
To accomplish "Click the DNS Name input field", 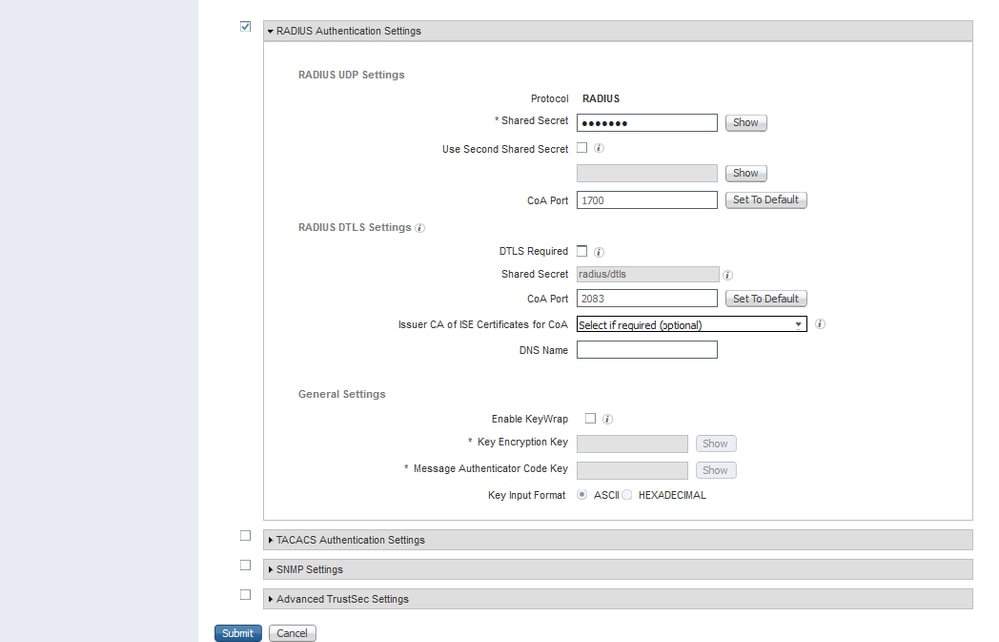I will (647, 350).
